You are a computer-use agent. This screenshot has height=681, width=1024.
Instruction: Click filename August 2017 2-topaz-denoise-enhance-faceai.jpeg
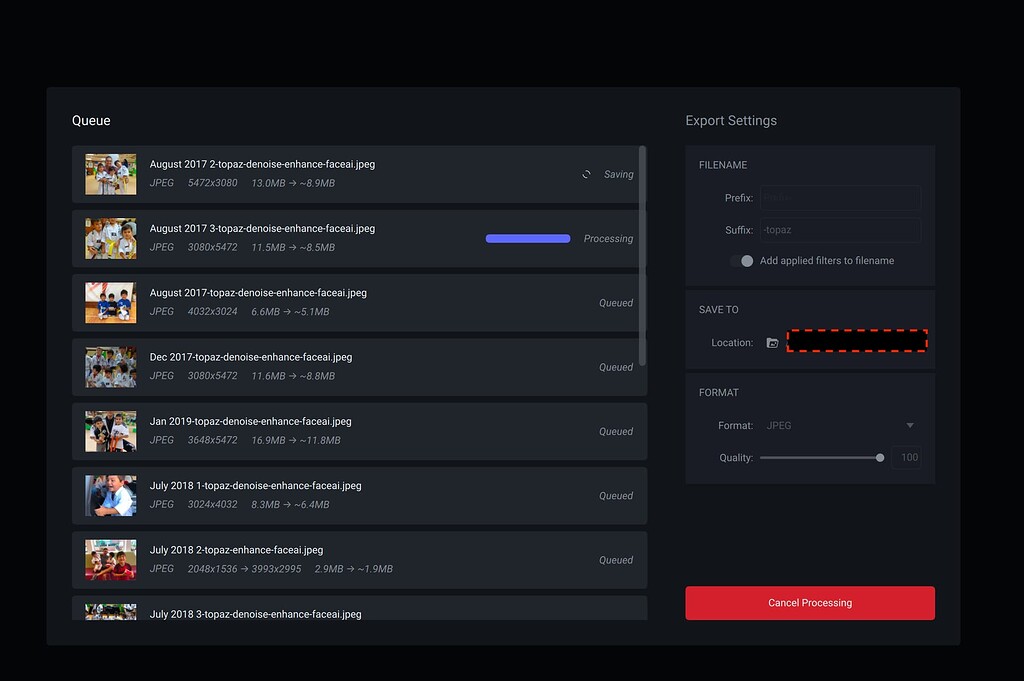click(x=262, y=165)
